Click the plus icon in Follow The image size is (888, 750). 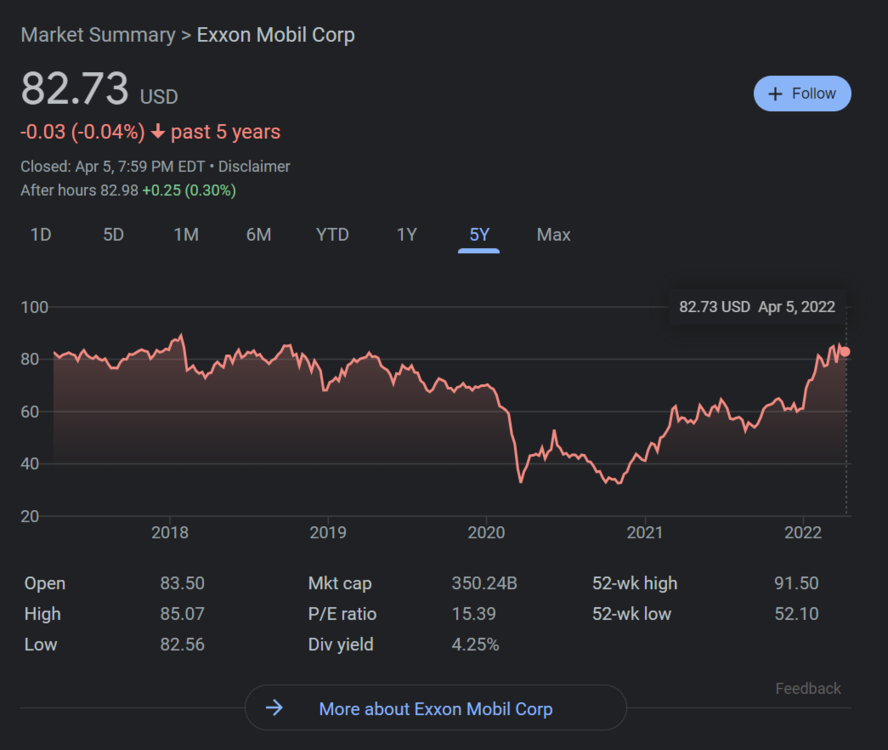[x=775, y=94]
